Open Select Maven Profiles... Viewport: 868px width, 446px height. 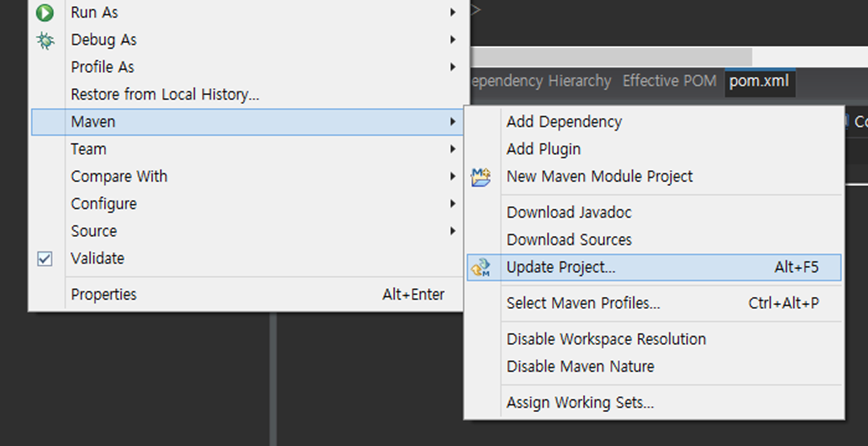point(654,303)
